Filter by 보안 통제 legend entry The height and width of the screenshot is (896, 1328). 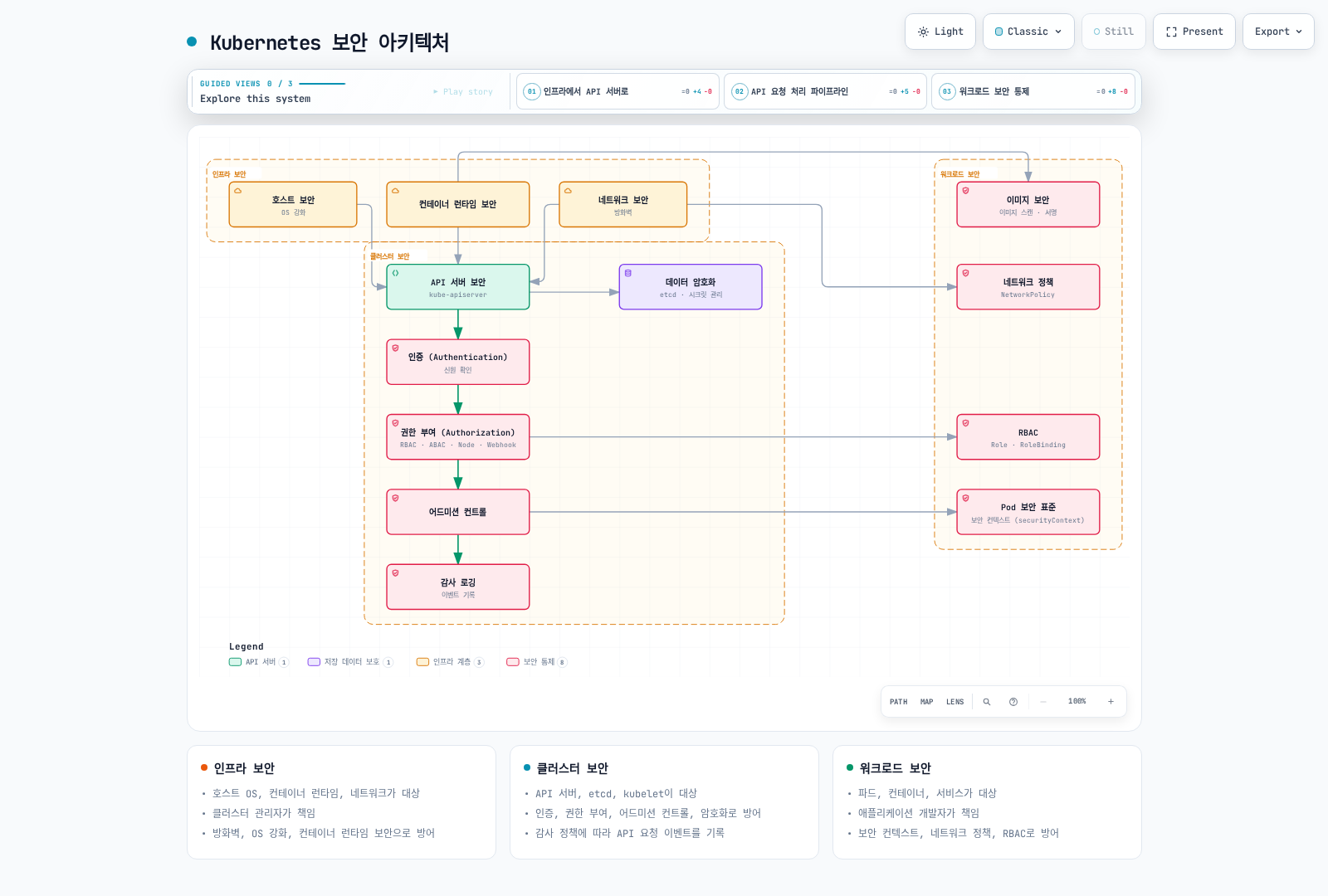pyautogui.click(x=537, y=662)
